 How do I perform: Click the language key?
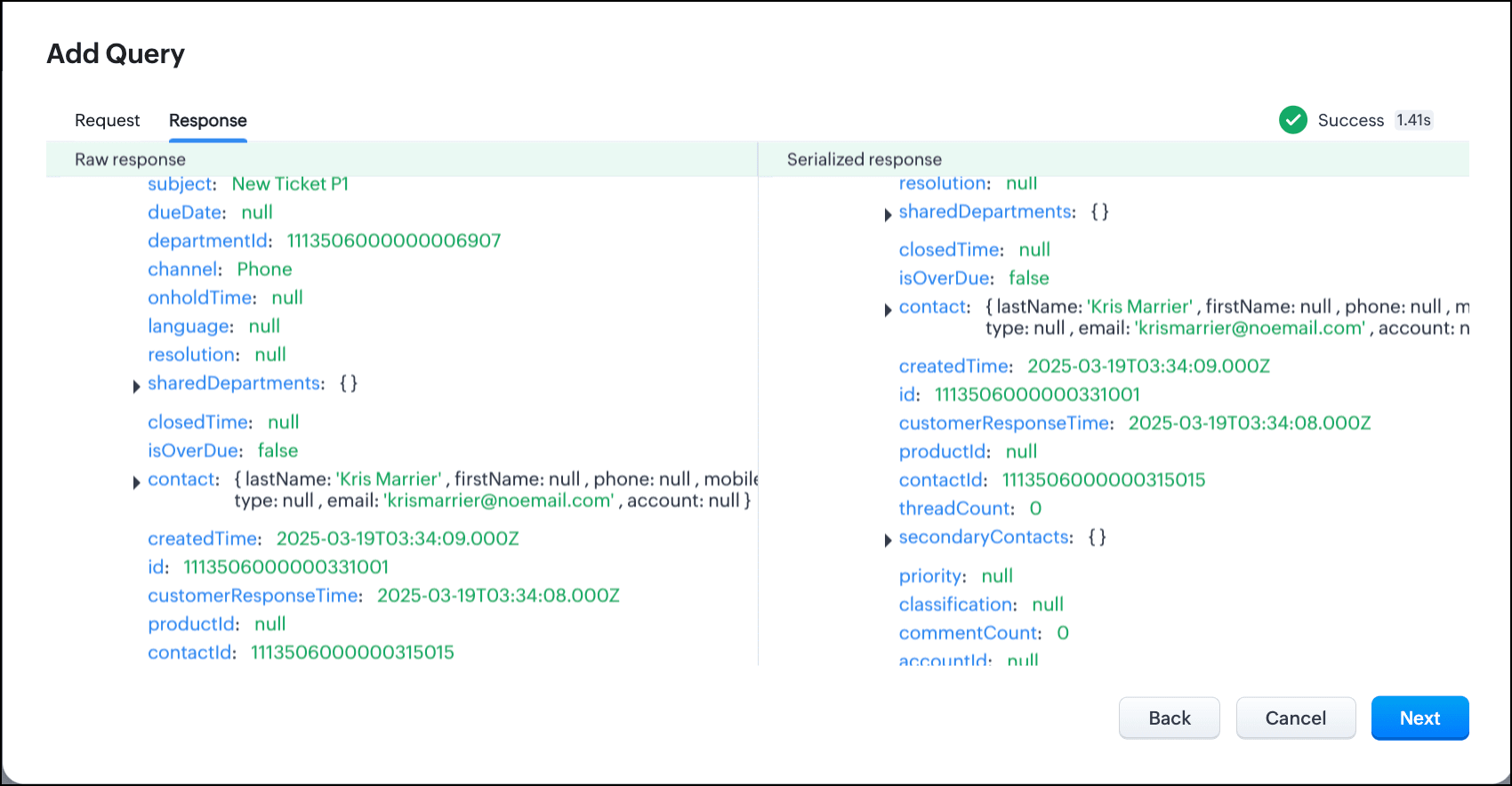click(x=190, y=326)
